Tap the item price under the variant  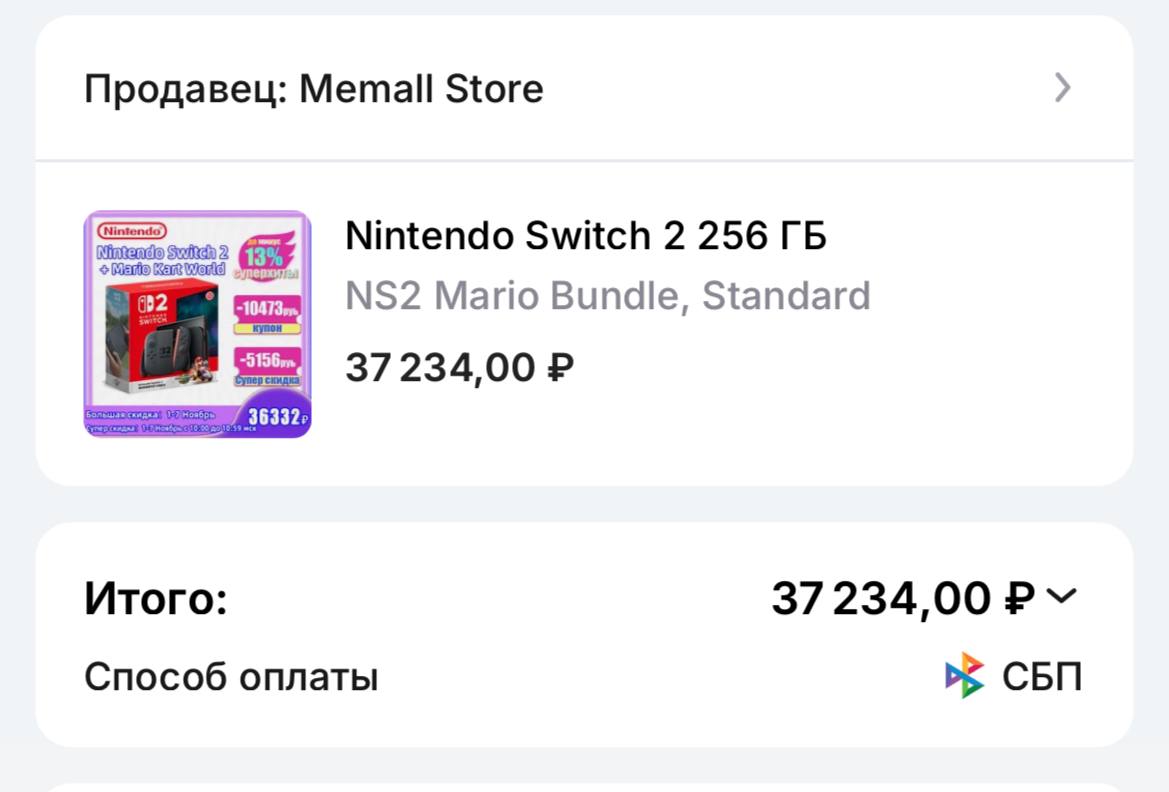click(x=459, y=367)
